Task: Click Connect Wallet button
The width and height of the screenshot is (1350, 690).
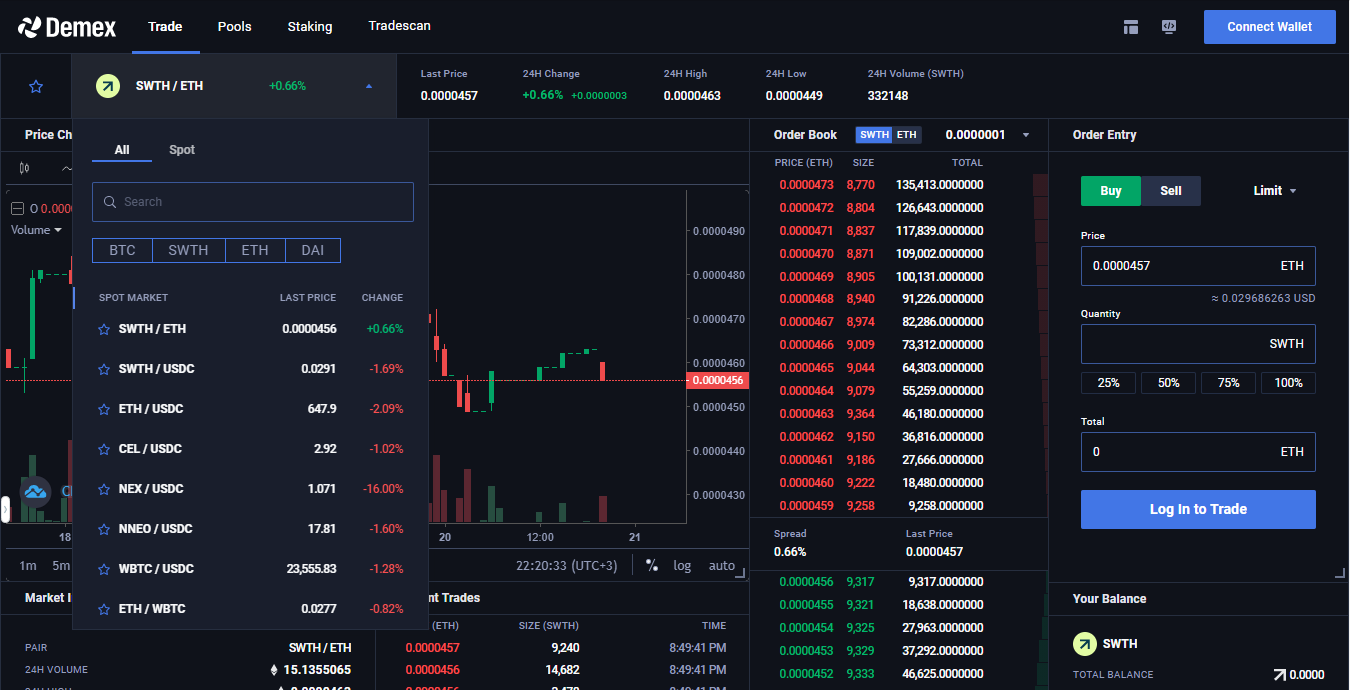Action: (1270, 27)
